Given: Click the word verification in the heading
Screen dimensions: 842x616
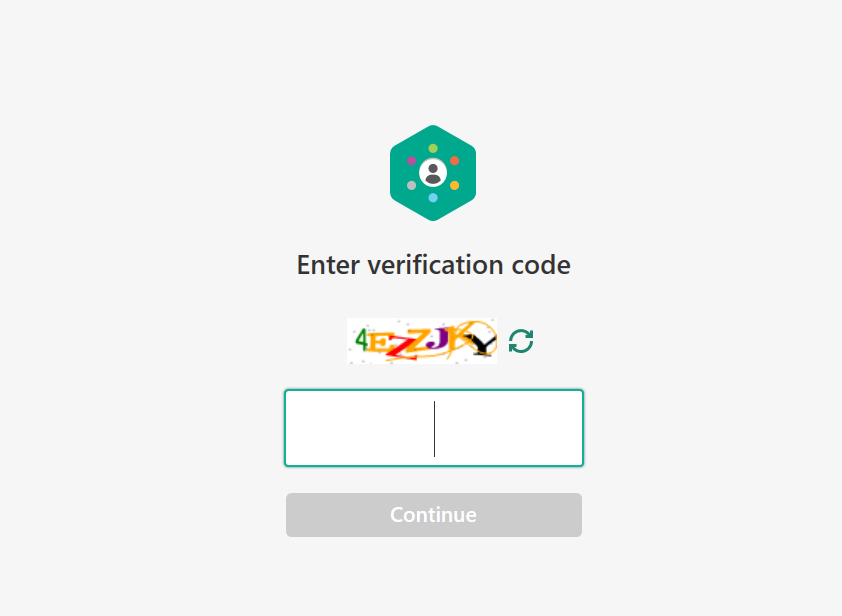Looking at the screenshot, I should 435,265.
